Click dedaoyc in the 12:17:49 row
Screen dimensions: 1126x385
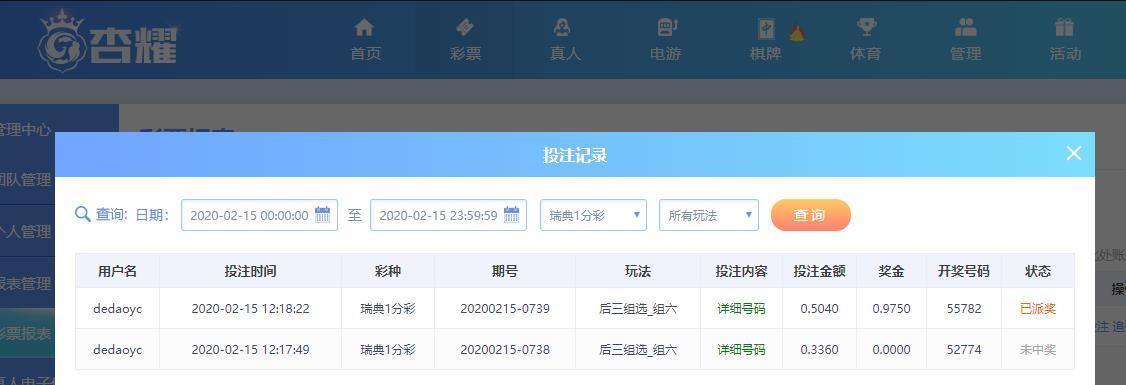(x=118, y=350)
